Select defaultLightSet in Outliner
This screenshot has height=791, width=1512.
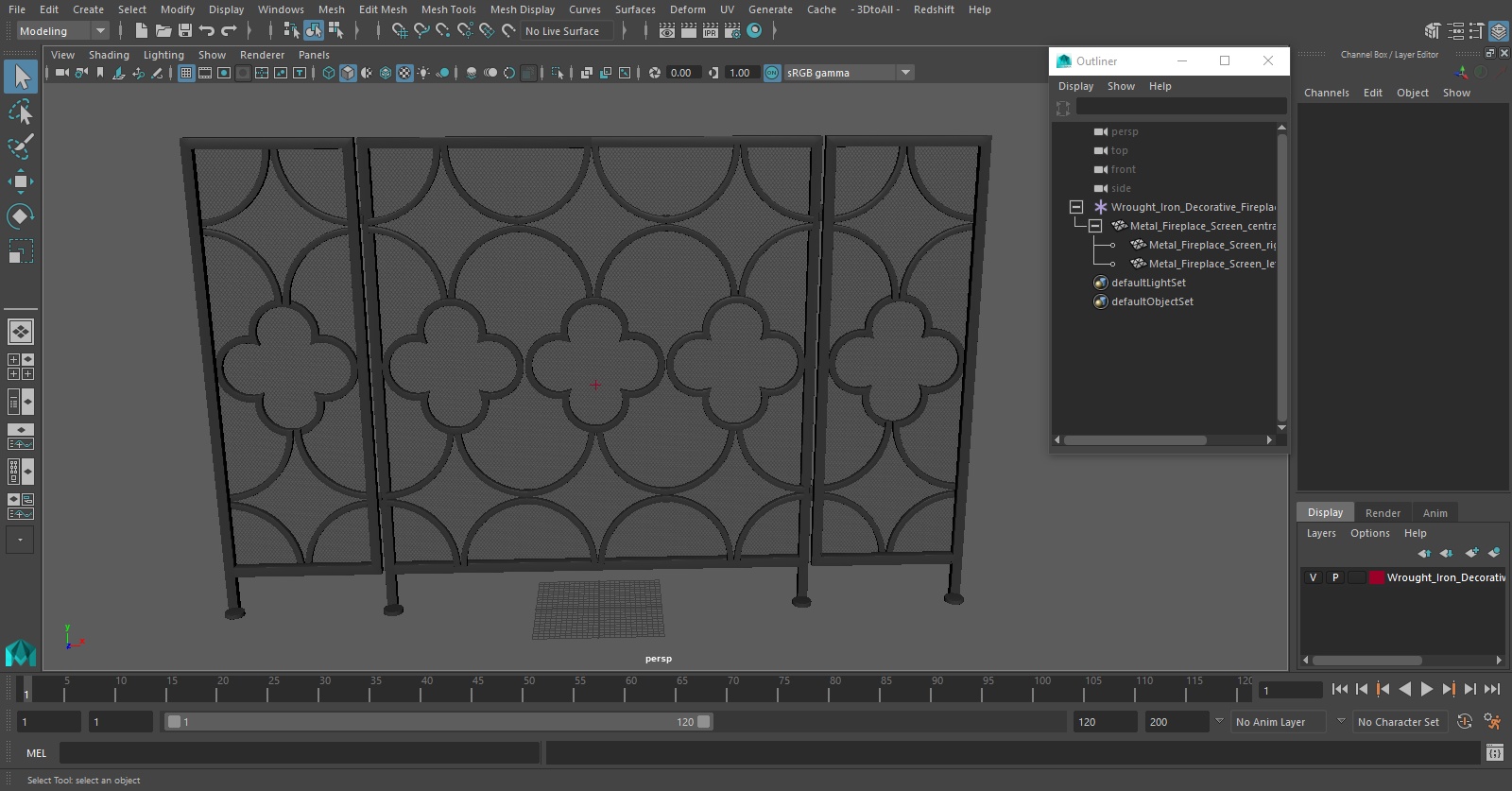coord(1148,283)
